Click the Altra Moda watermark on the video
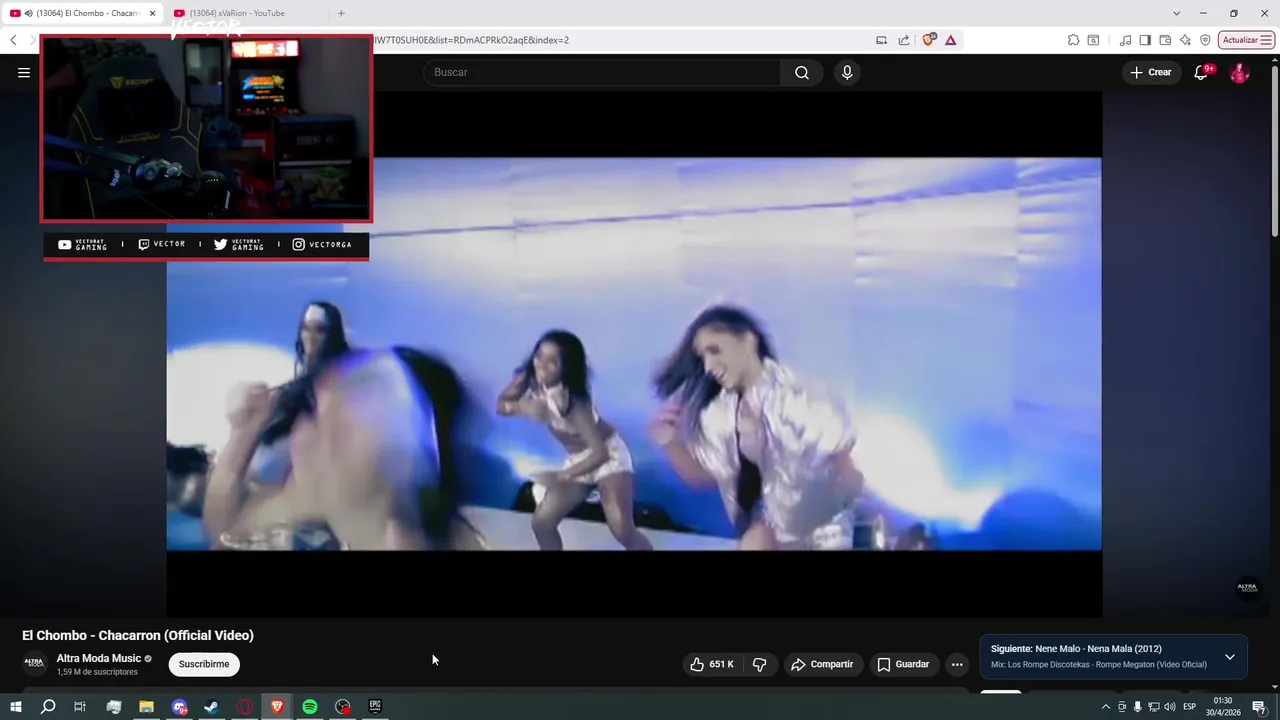The image size is (1280, 720). pos(1247,588)
